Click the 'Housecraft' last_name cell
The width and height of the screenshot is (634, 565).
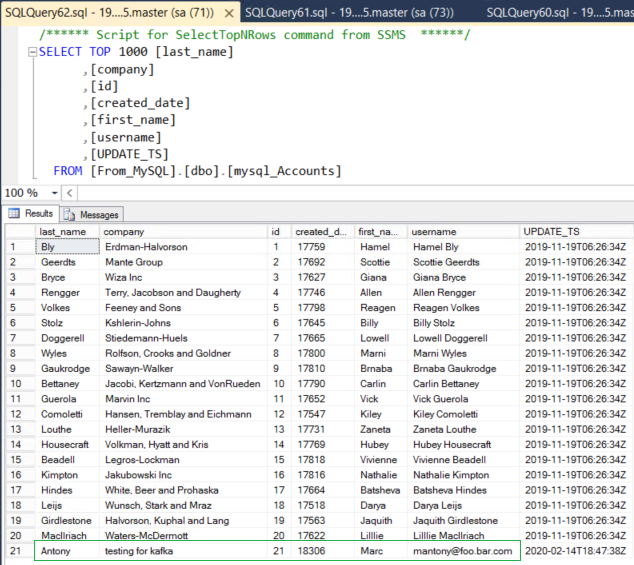67,444
